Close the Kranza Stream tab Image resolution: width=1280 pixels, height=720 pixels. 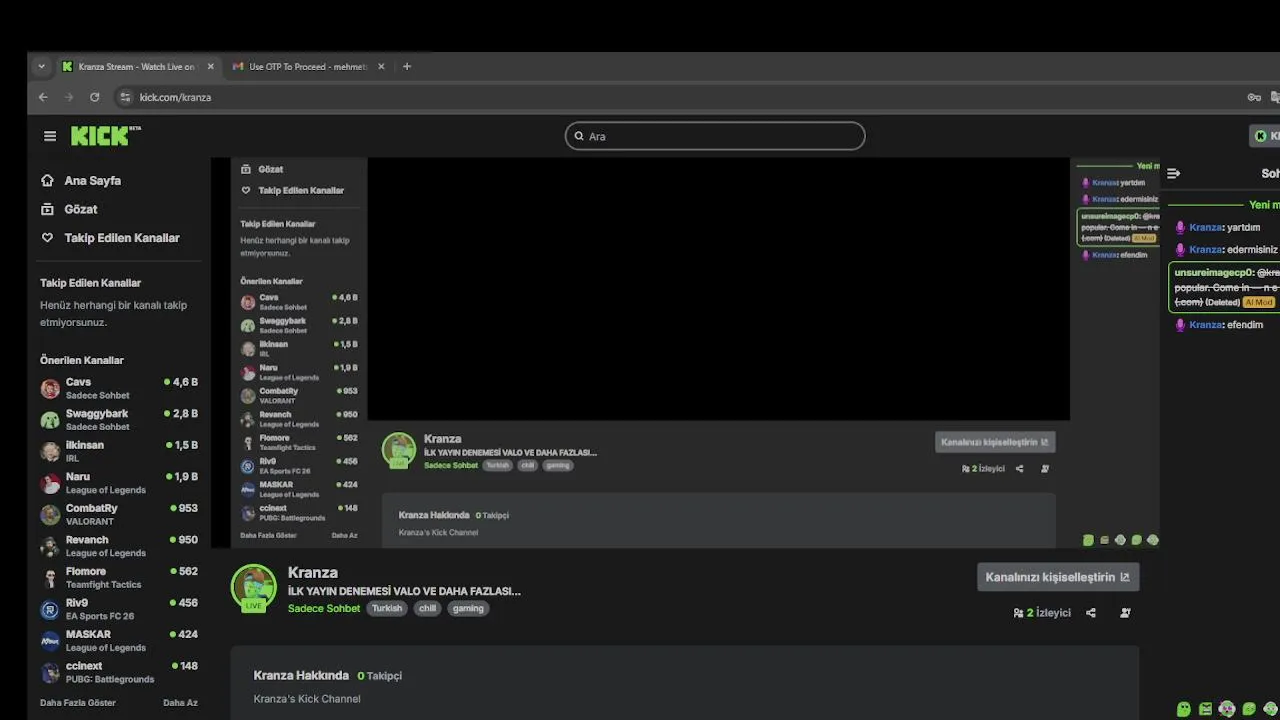click(210, 67)
